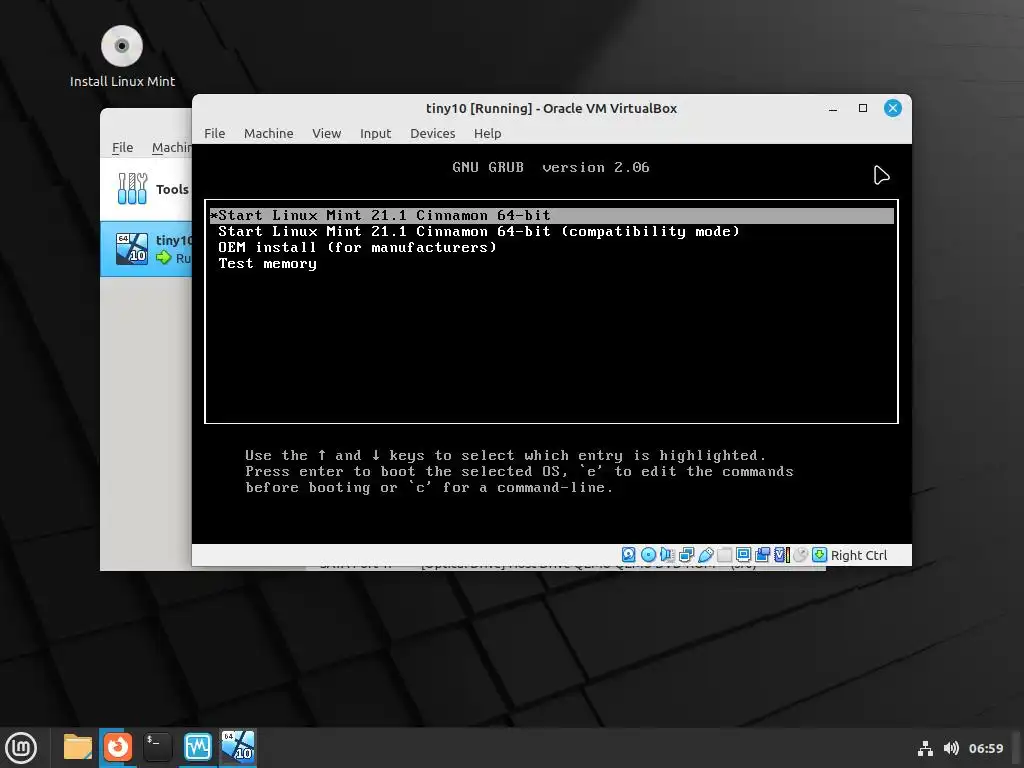Open the volume tray icon
The width and height of the screenshot is (1024, 768).
(x=951, y=748)
